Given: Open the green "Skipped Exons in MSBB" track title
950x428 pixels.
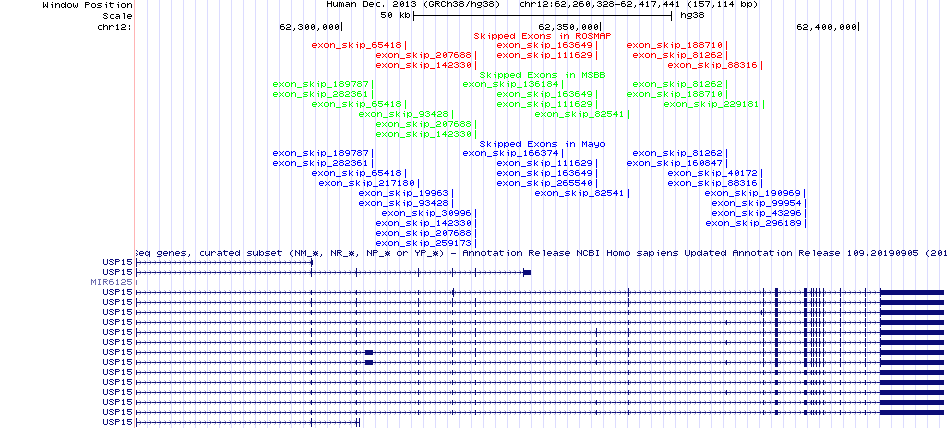Looking at the screenshot, I should pyautogui.click(x=542, y=74).
